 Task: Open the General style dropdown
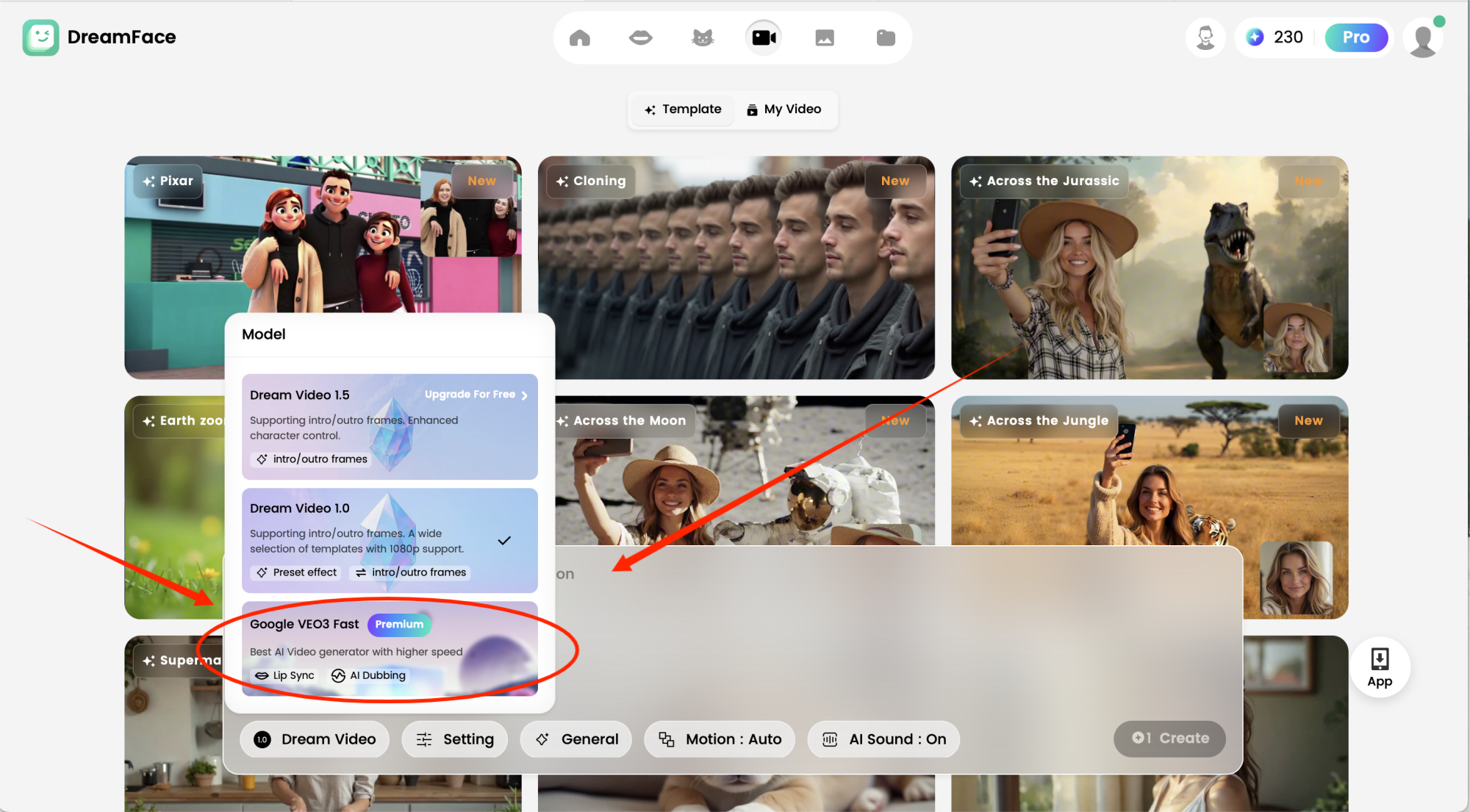coord(576,739)
